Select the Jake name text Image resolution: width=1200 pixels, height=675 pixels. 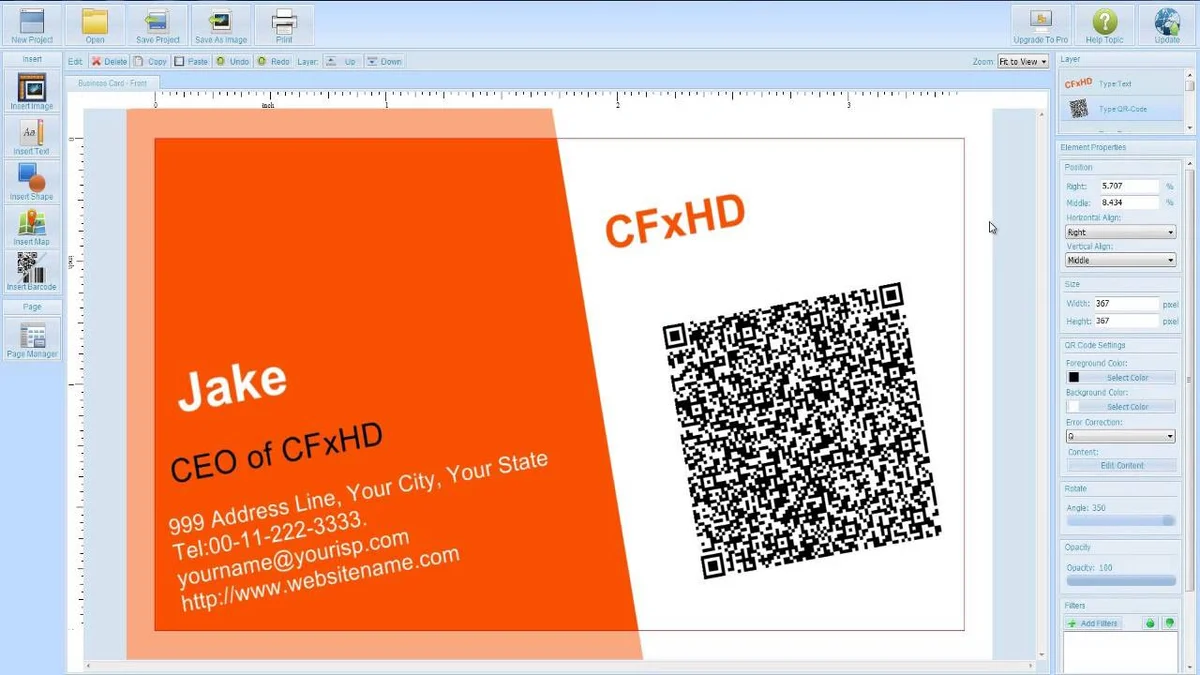(232, 385)
